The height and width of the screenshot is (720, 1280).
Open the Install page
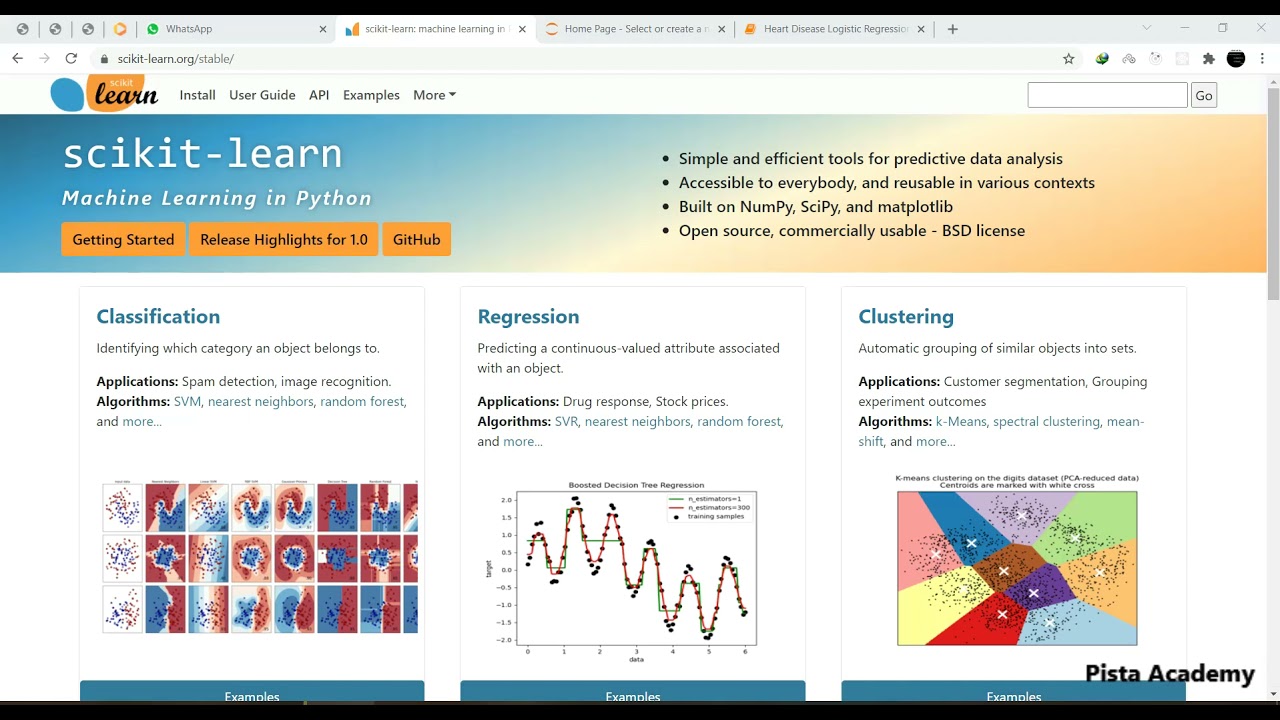198,95
